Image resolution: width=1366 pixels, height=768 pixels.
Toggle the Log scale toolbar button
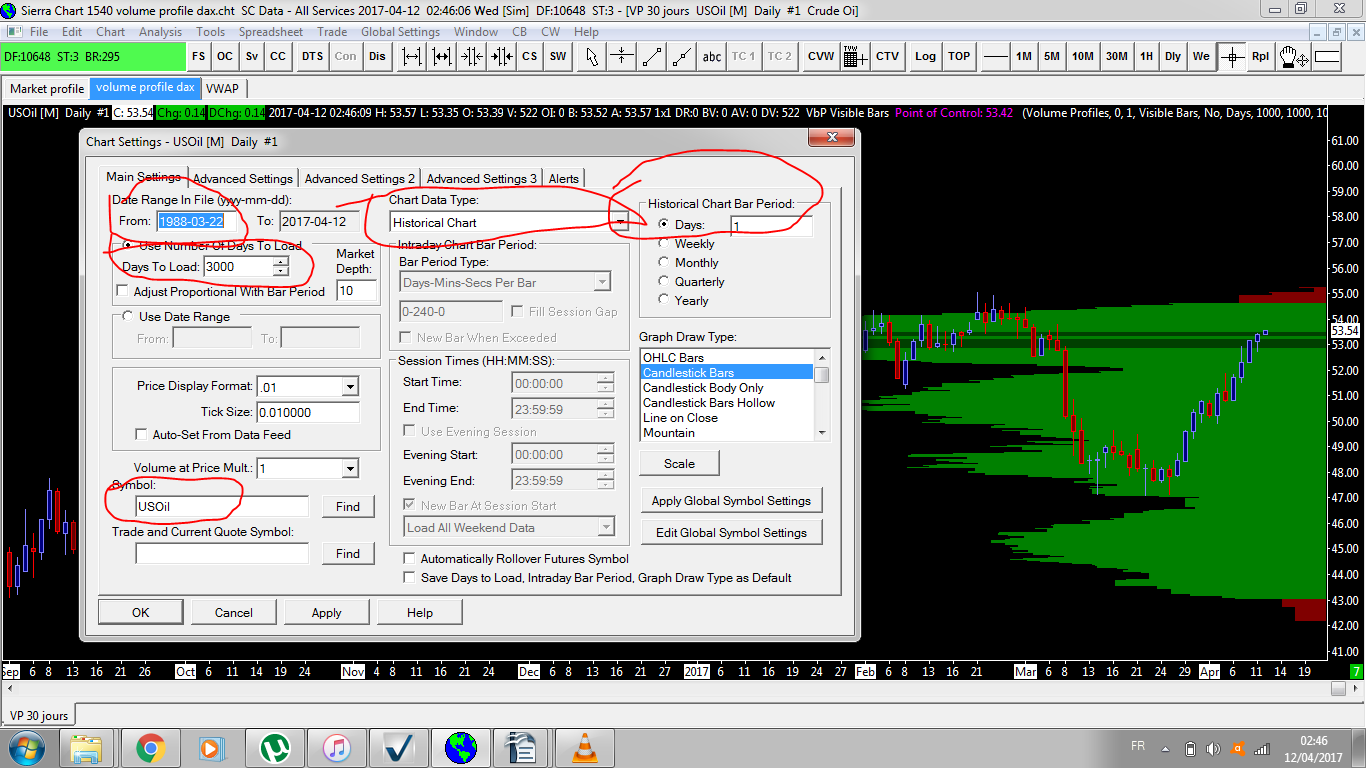pyautogui.click(x=925, y=56)
